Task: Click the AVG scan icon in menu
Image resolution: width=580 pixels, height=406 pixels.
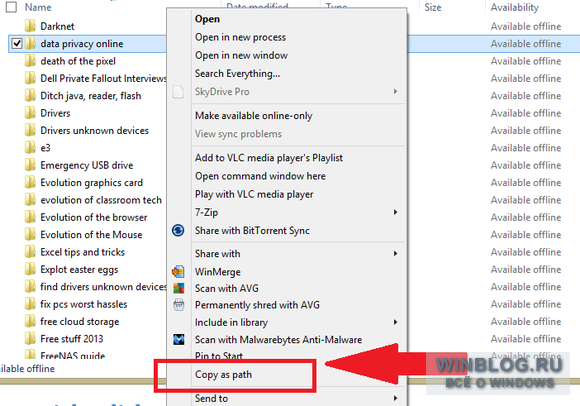Action: click(x=179, y=288)
